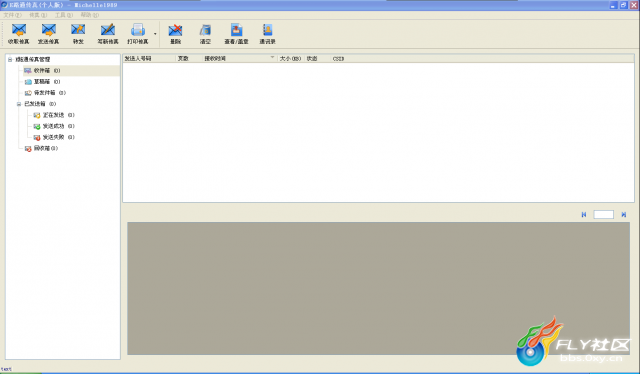
Task: Select the 待发件箱 (outbox) folder
Action: [49, 93]
